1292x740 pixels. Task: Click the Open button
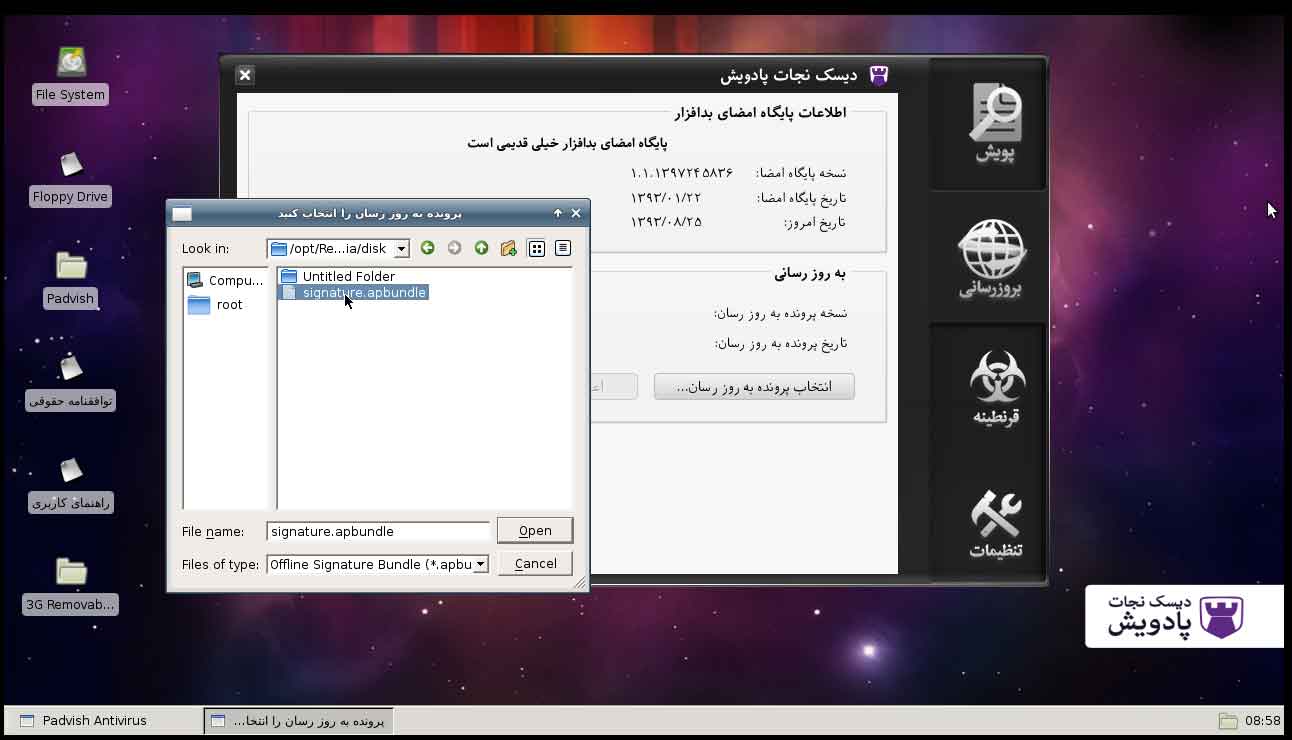click(x=535, y=530)
